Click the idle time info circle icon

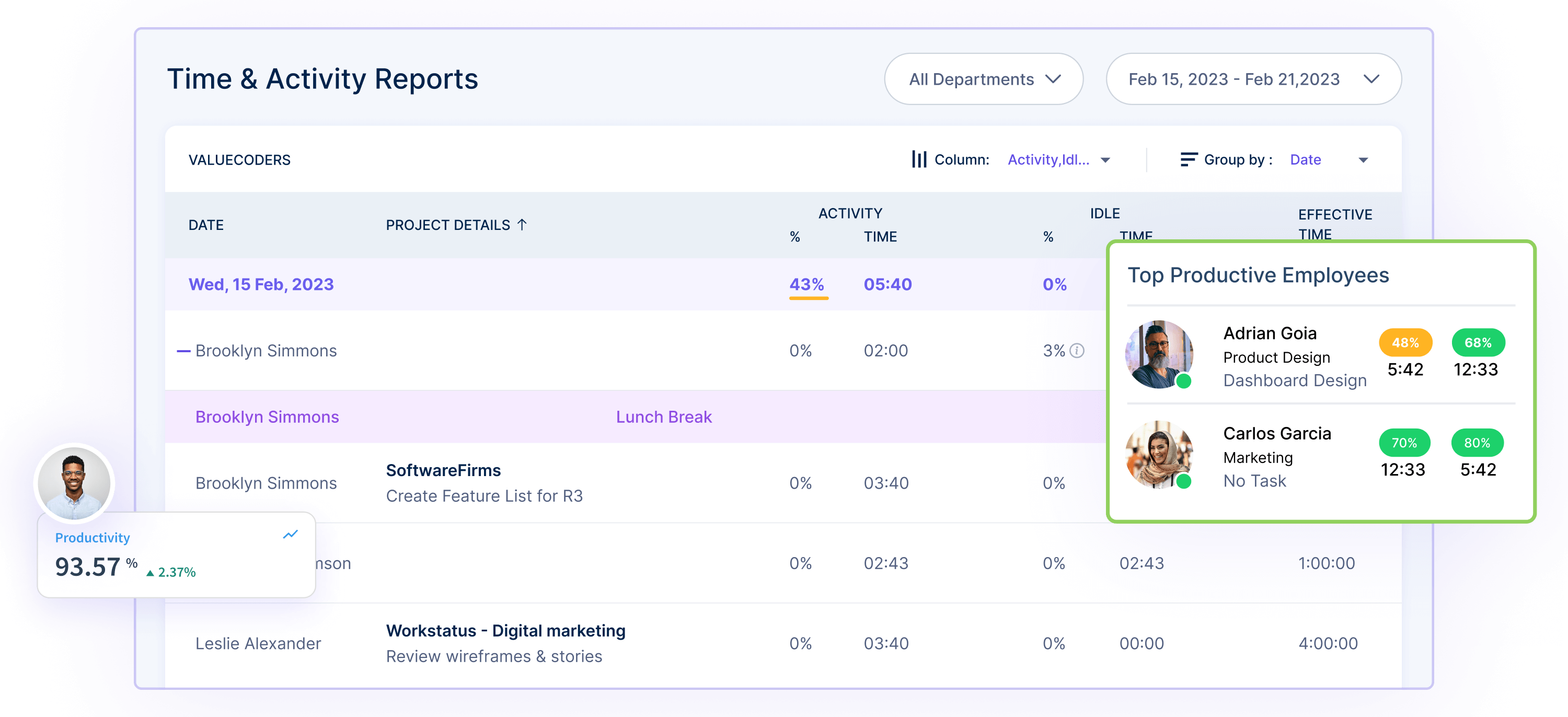pyautogui.click(x=1078, y=350)
